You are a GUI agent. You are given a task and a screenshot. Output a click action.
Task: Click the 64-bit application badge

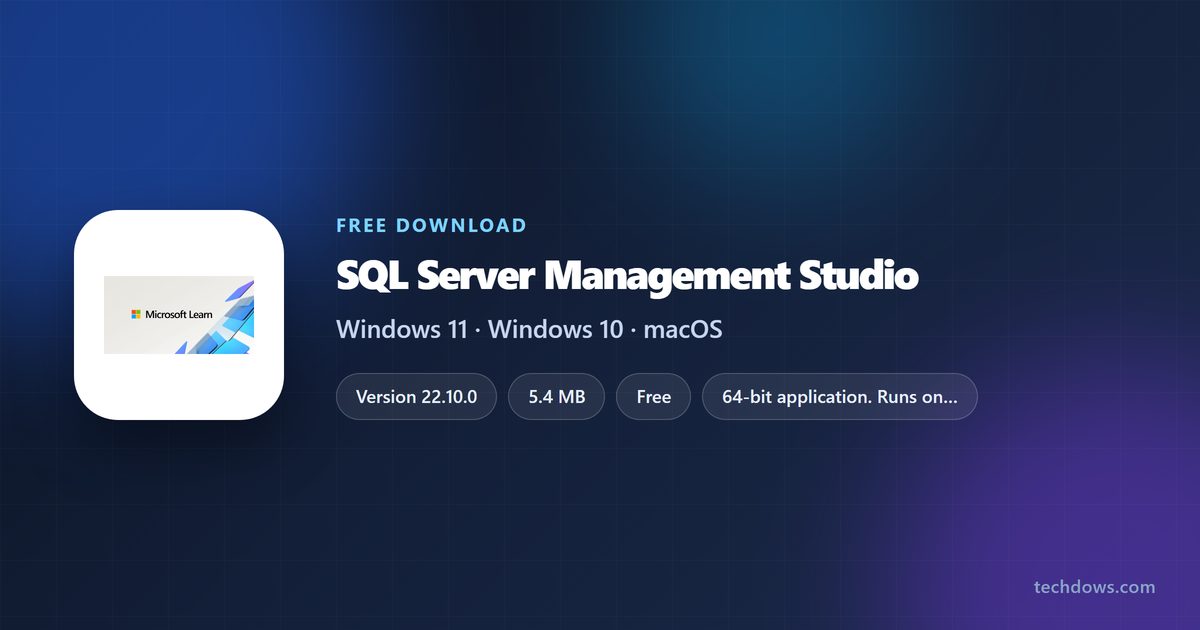click(x=840, y=397)
